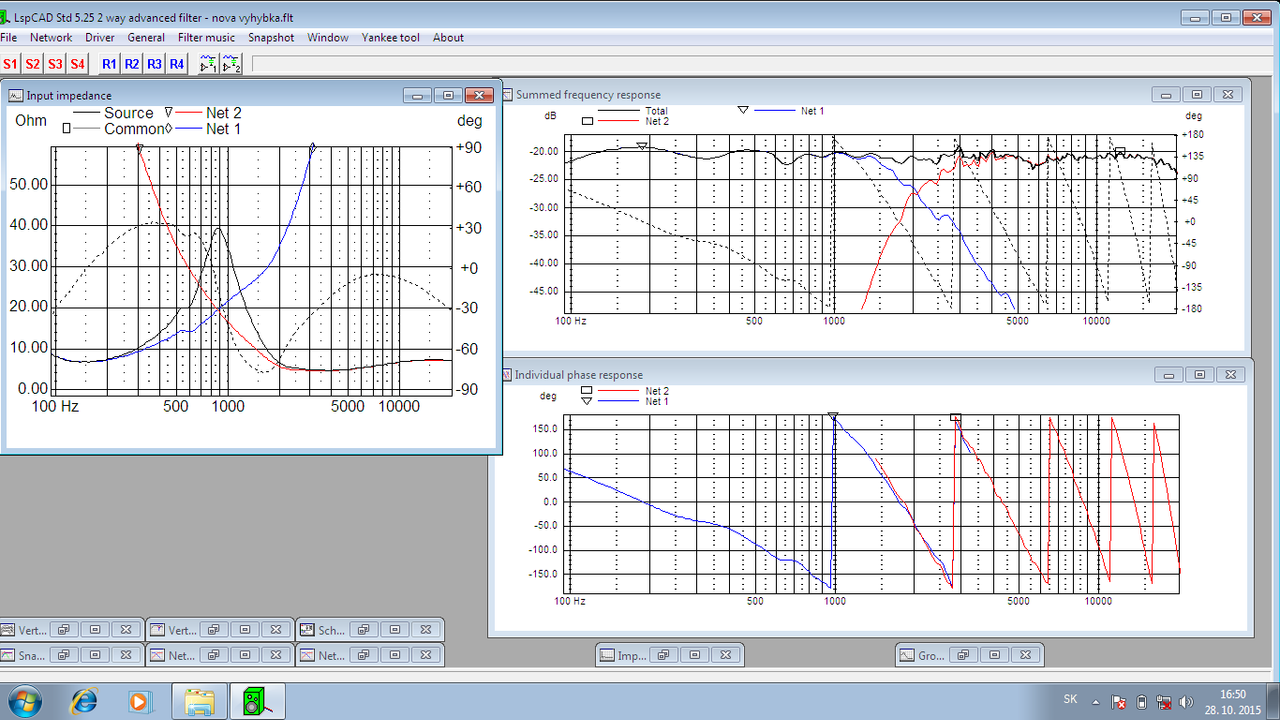Show hidden tray icons arrow
Image resolution: width=1280 pixels, height=720 pixels.
pyautogui.click(x=1096, y=701)
